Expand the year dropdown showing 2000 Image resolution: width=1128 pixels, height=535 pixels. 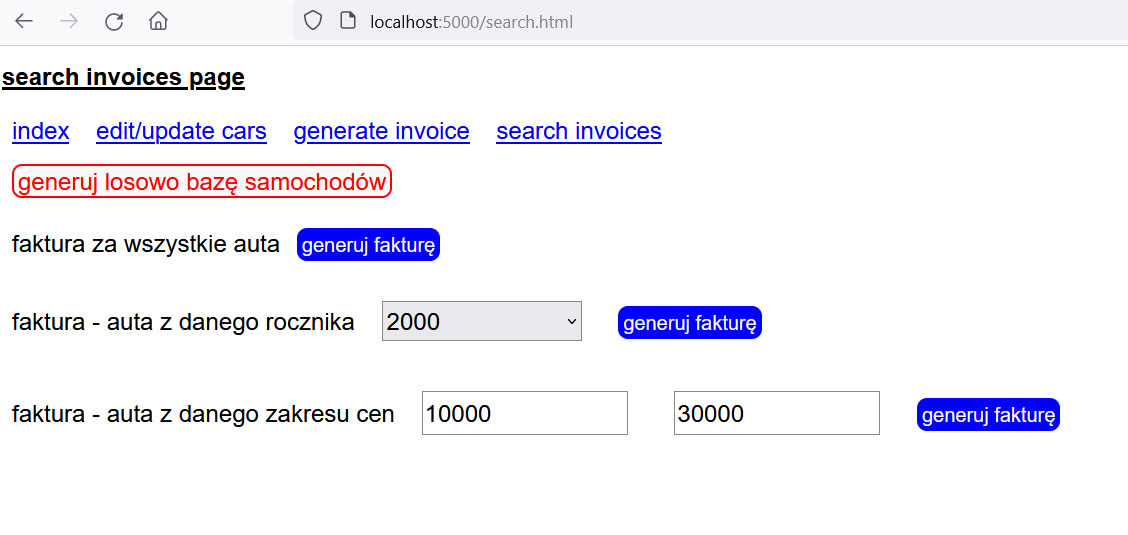pyautogui.click(x=481, y=321)
